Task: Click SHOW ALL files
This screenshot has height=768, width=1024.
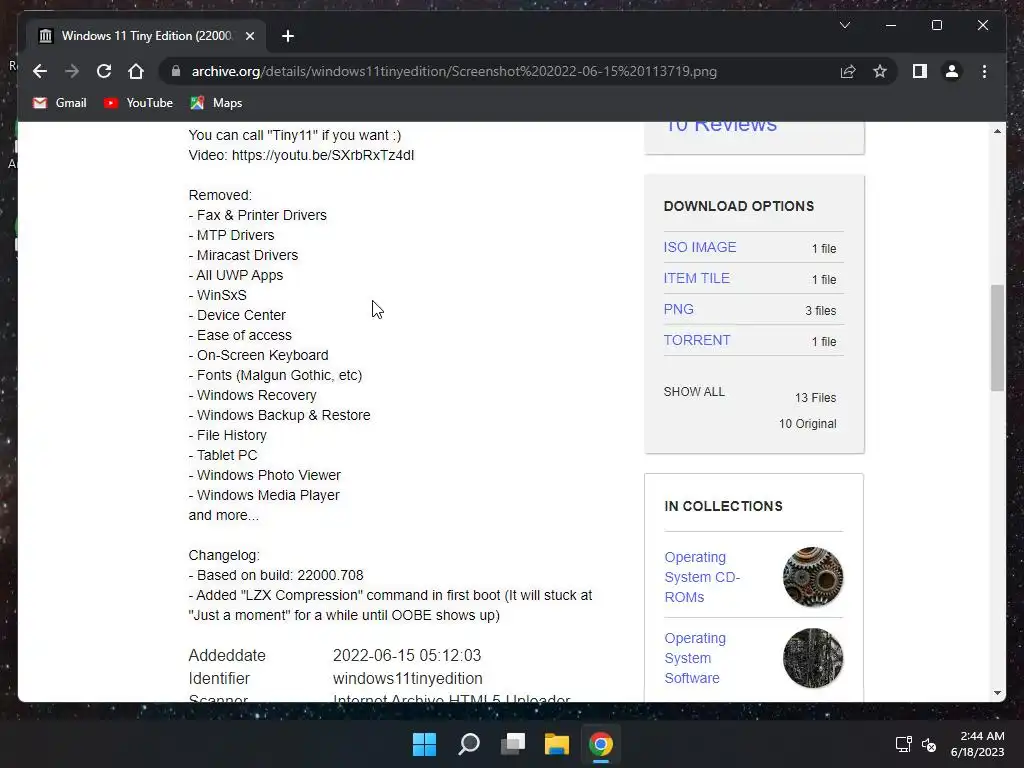Action: [694, 392]
